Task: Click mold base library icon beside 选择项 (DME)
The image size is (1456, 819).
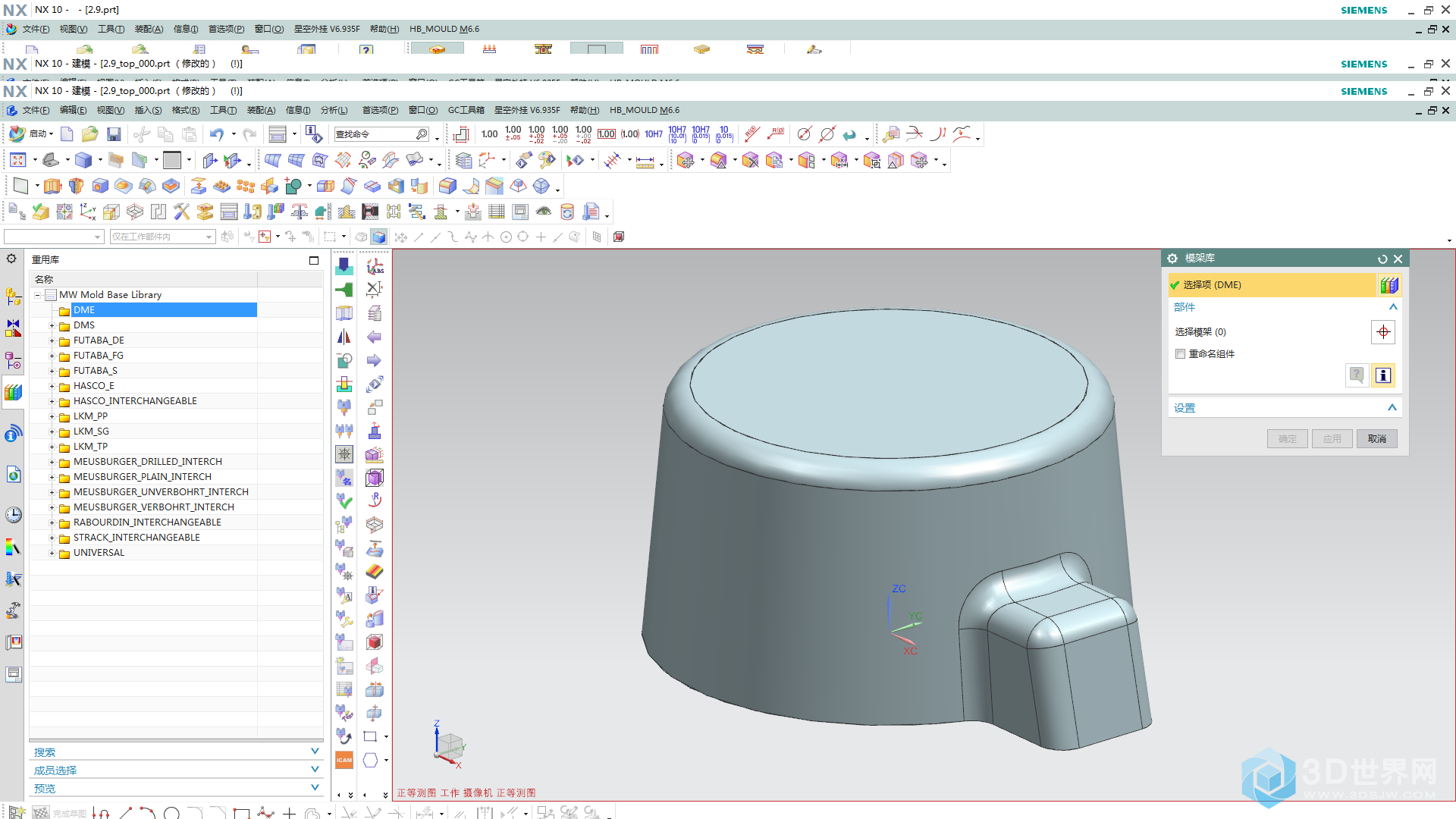Action: pyautogui.click(x=1389, y=285)
